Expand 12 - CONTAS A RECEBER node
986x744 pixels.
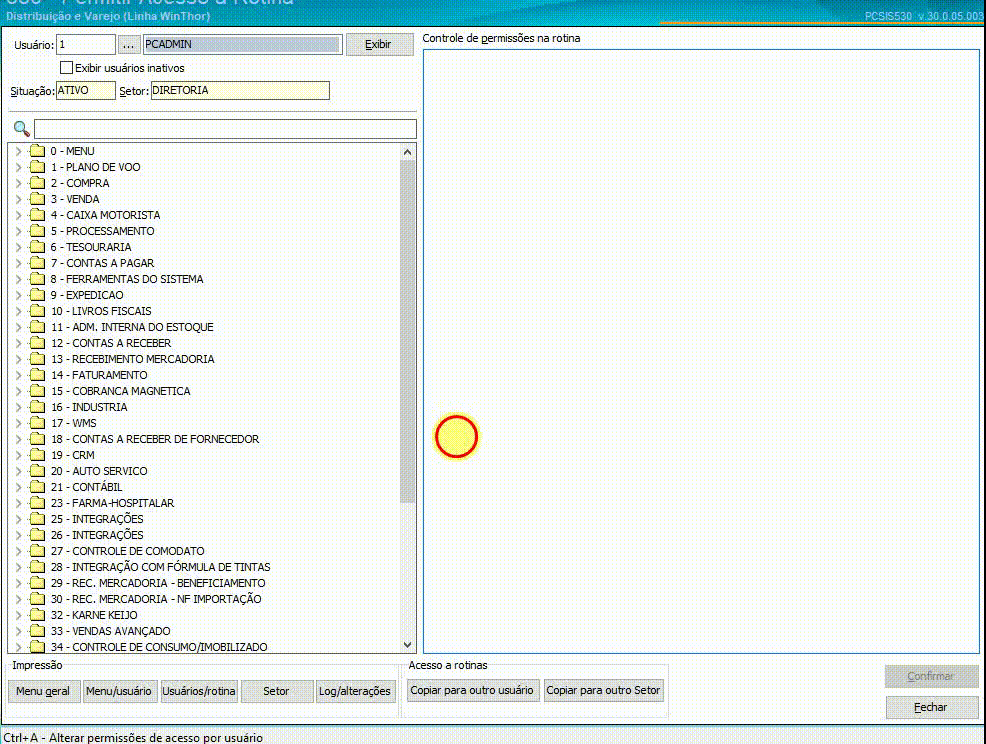pyautogui.click(x=18, y=343)
